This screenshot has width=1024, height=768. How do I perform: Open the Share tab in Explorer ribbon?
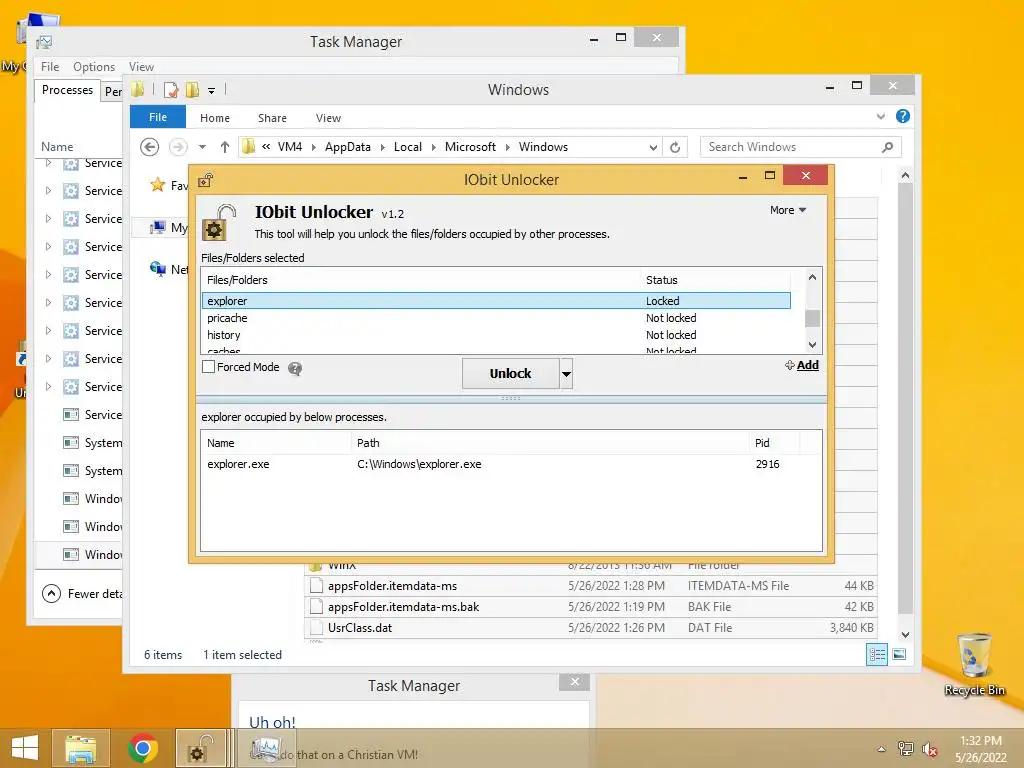pos(272,118)
